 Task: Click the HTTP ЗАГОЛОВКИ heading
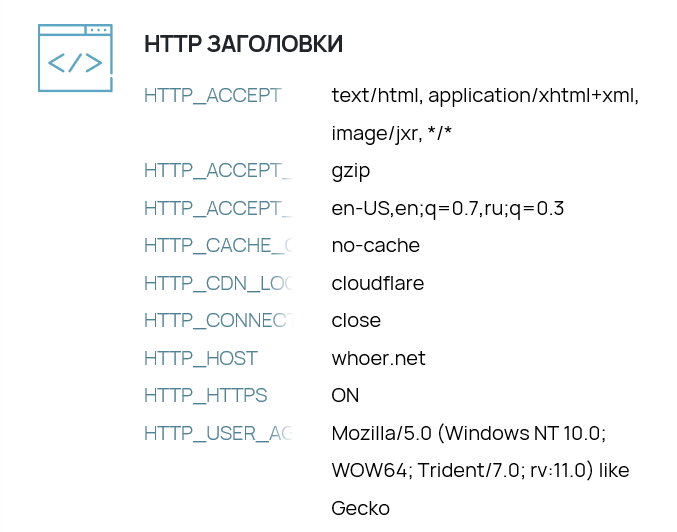[243, 44]
